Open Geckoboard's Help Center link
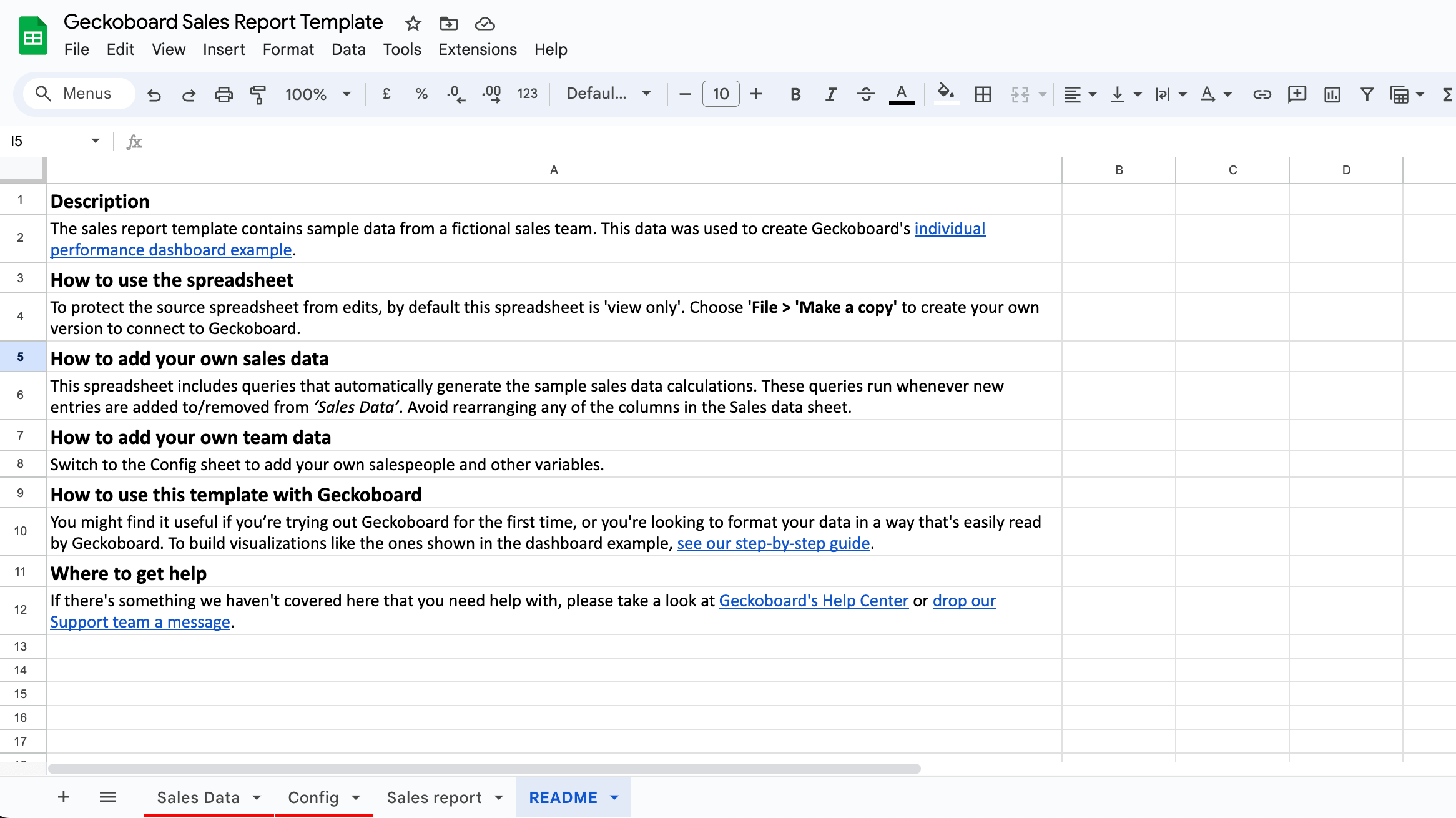 (x=814, y=600)
